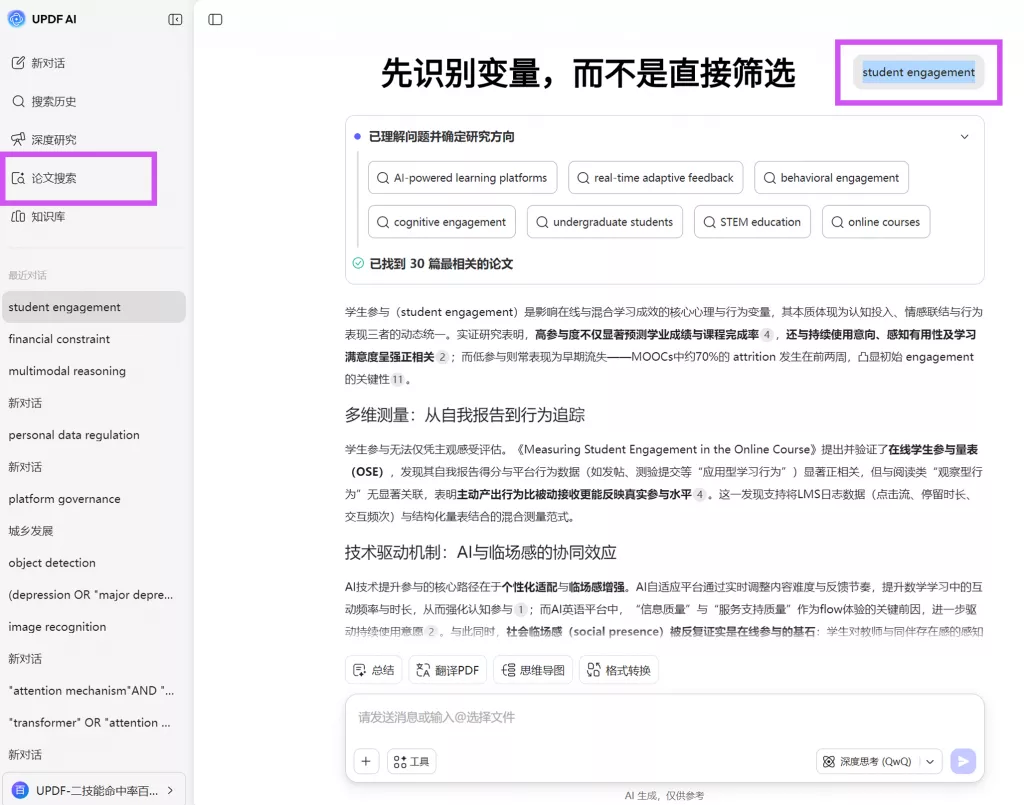Generate a 思维导图 mind map
Image resolution: width=1024 pixels, height=805 pixels.
tap(533, 669)
